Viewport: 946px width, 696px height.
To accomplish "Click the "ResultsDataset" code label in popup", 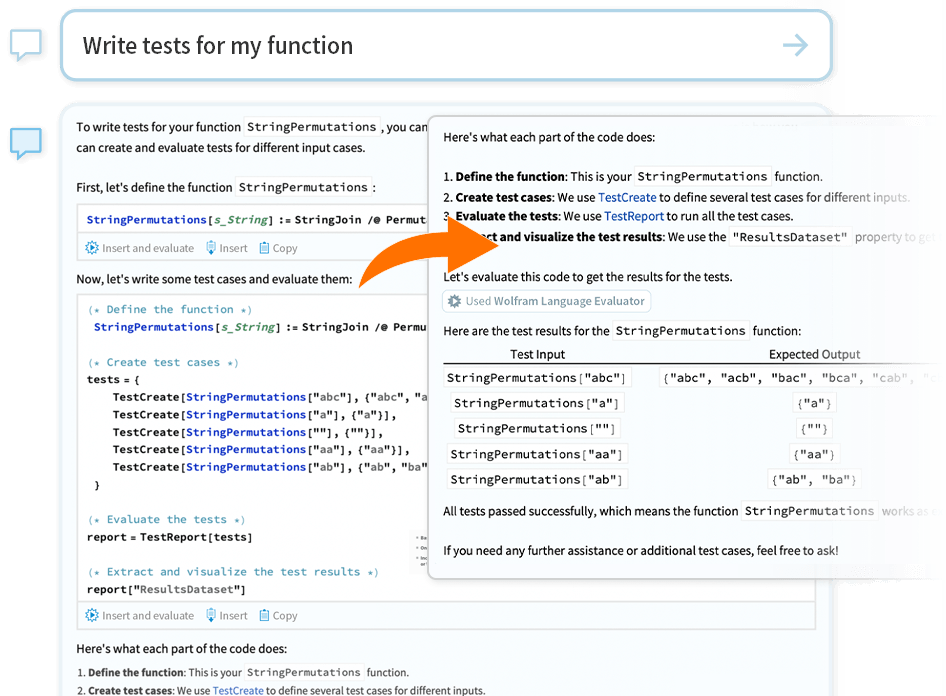I will (790, 237).
